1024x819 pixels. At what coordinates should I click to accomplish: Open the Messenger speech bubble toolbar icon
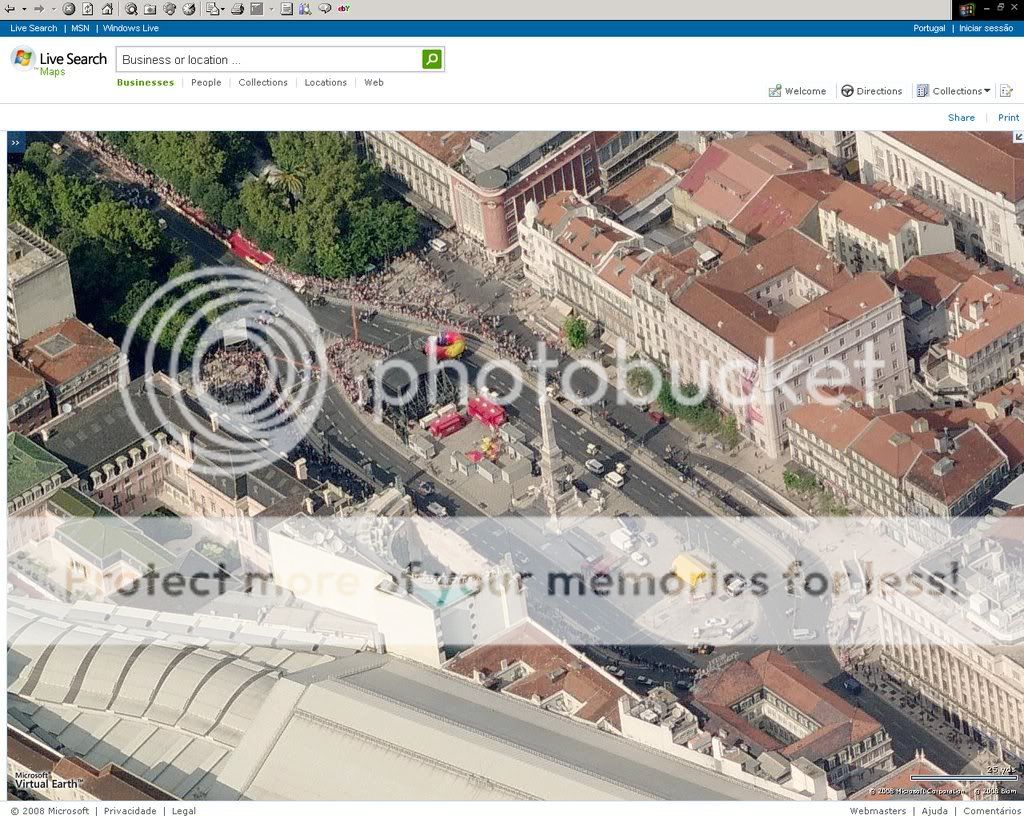tap(325, 8)
